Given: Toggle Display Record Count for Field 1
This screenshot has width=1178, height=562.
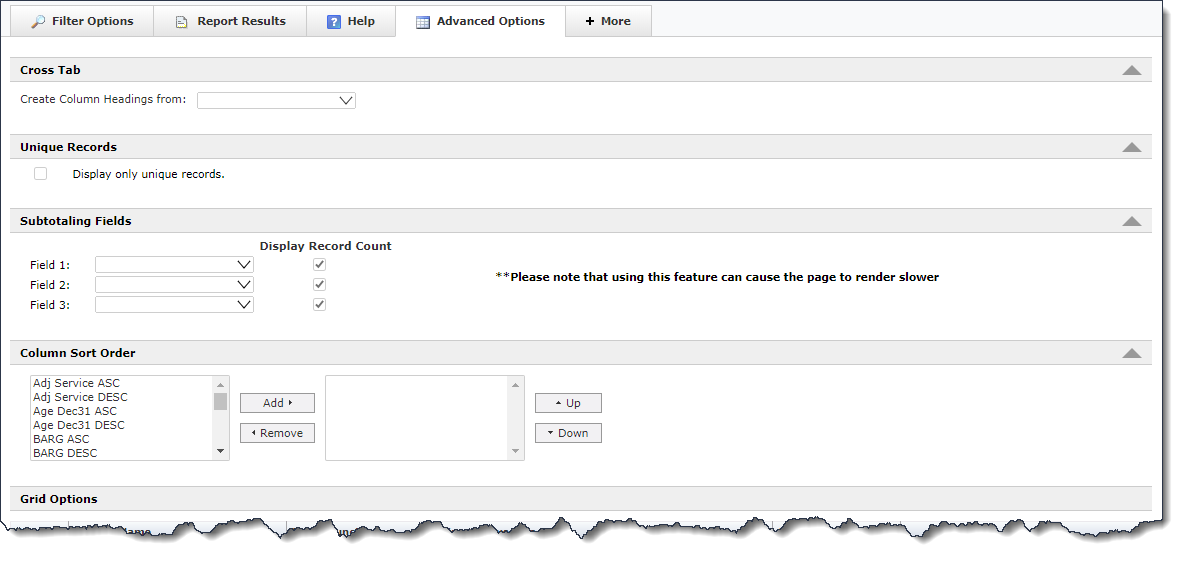Looking at the screenshot, I should [320, 265].
